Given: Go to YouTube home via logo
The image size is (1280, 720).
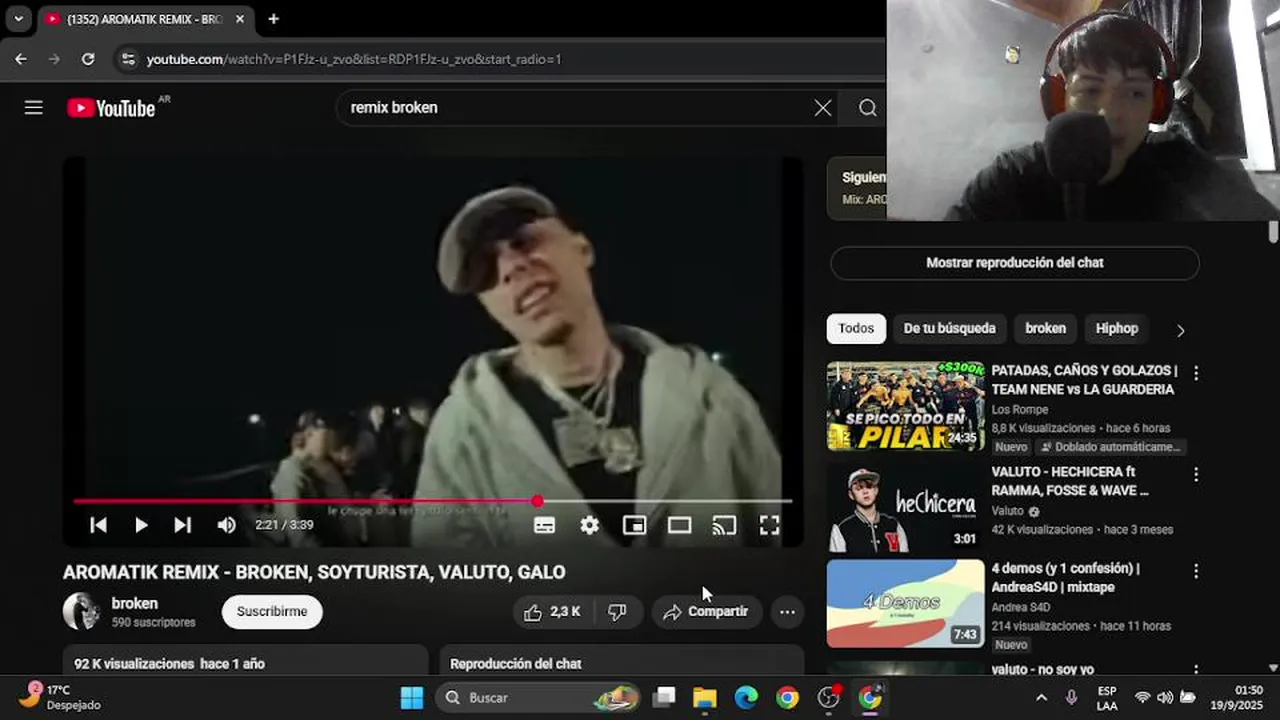Looking at the screenshot, I should (x=111, y=108).
